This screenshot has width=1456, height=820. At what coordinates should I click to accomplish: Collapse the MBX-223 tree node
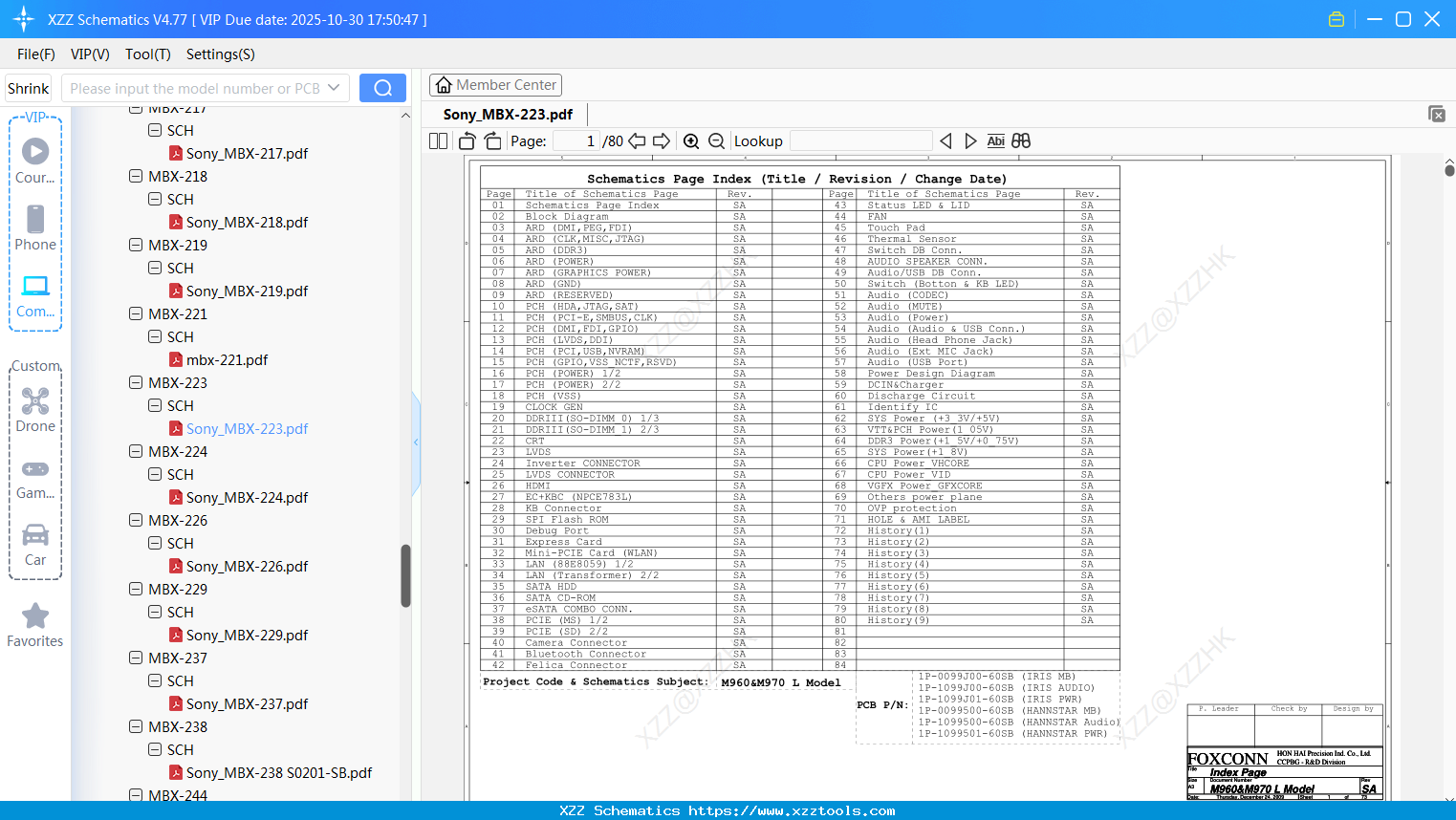[136, 382]
